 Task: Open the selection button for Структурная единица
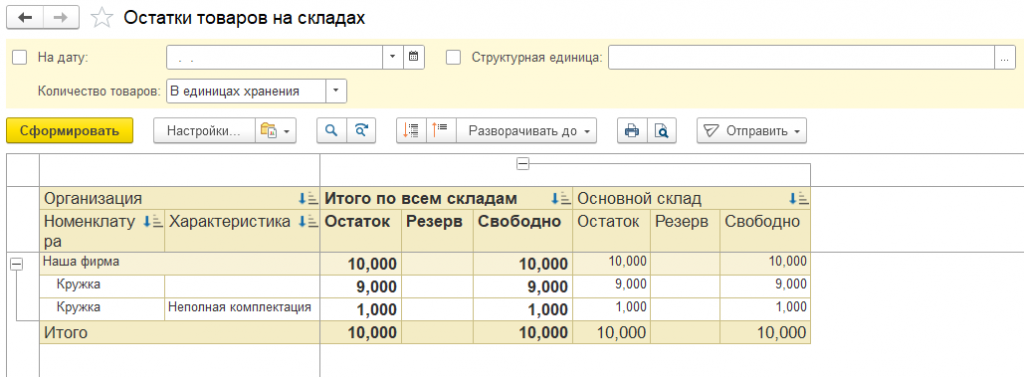coord(1004,57)
